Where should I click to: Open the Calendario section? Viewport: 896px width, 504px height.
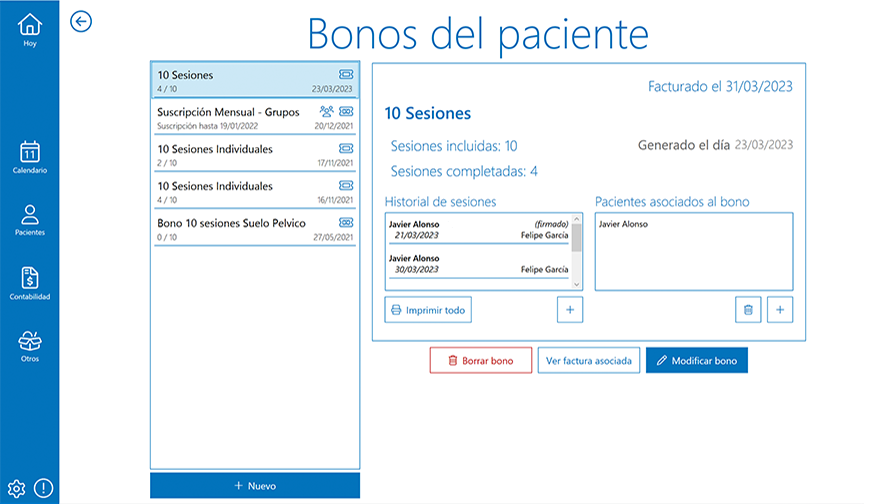(x=30, y=157)
